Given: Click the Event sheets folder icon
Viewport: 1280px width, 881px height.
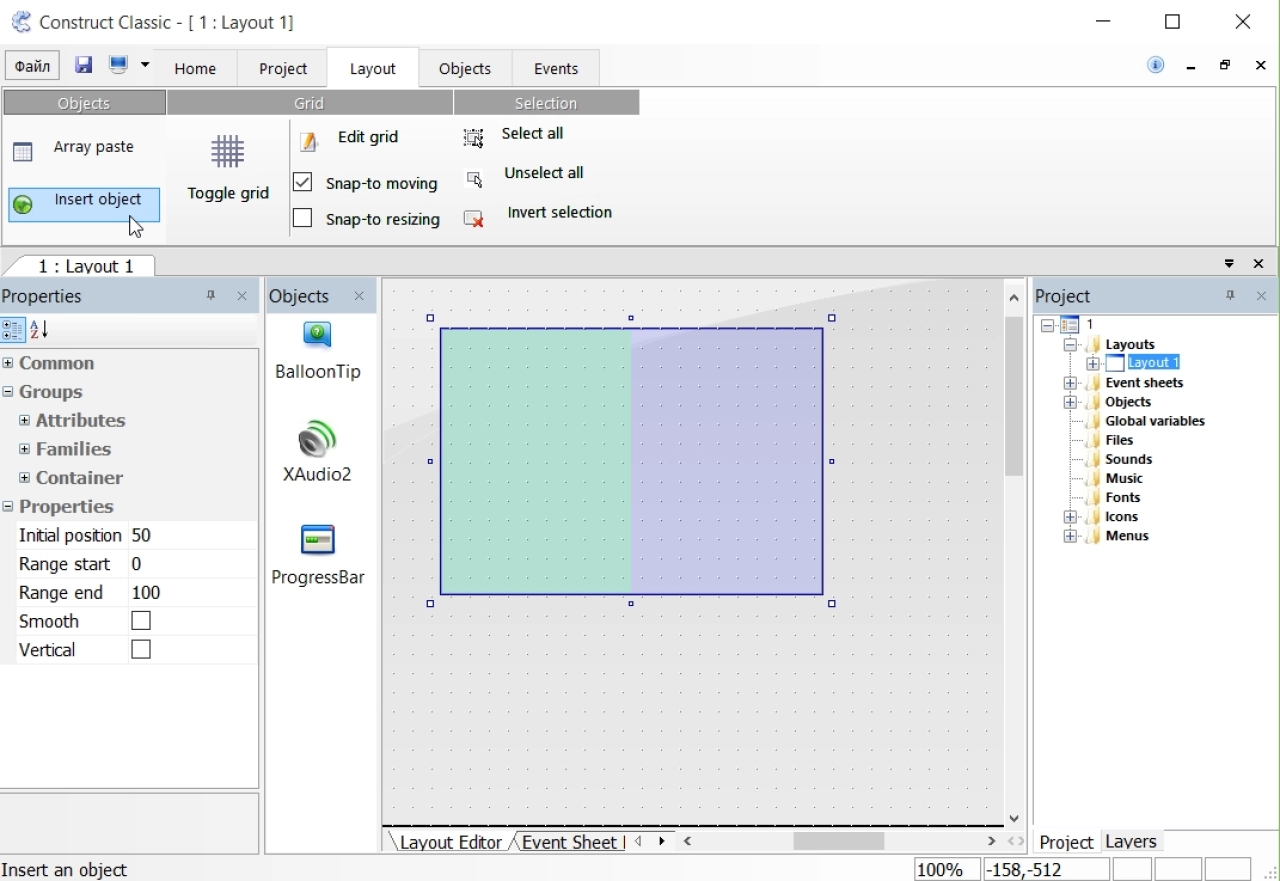Looking at the screenshot, I should [1093, 383].
